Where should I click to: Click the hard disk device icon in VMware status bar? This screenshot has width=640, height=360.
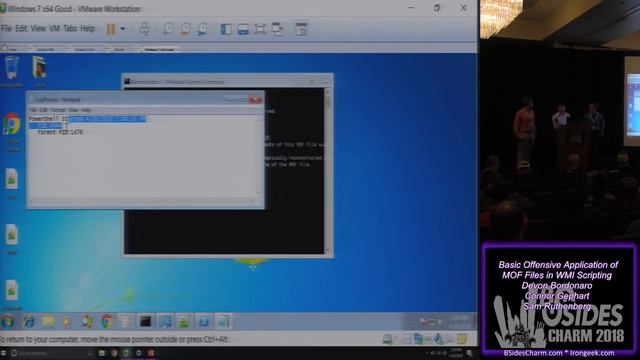click(387, 339)
